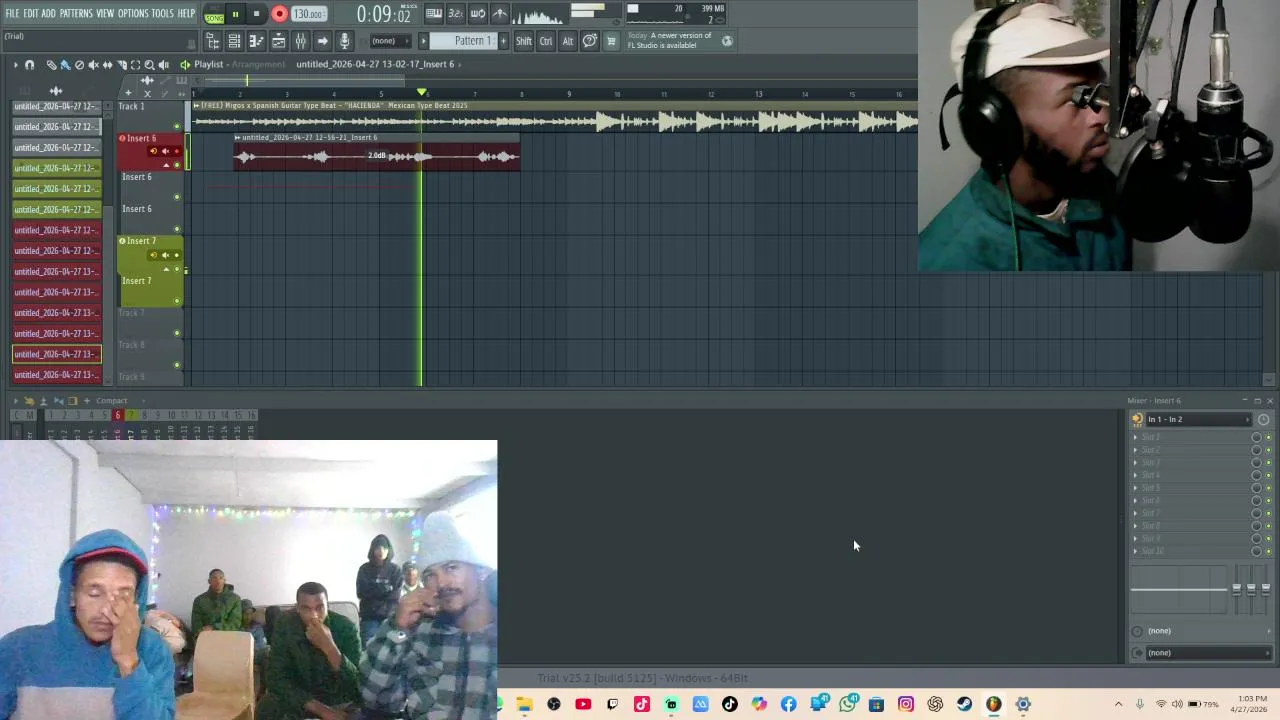Viewport: 1280px width, 720px height.
Task: Select the Playlist delete tool
Action: tap(79, 65)
